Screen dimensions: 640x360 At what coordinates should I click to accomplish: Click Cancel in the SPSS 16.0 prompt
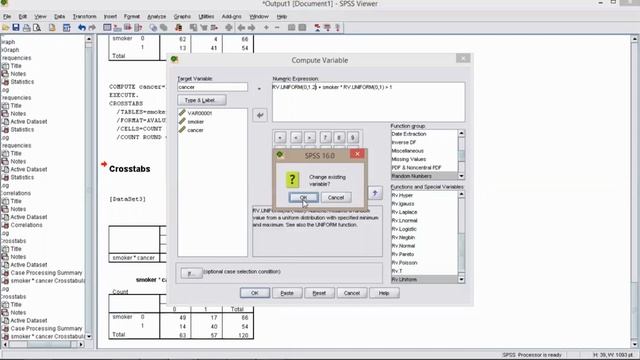point(336,198)
